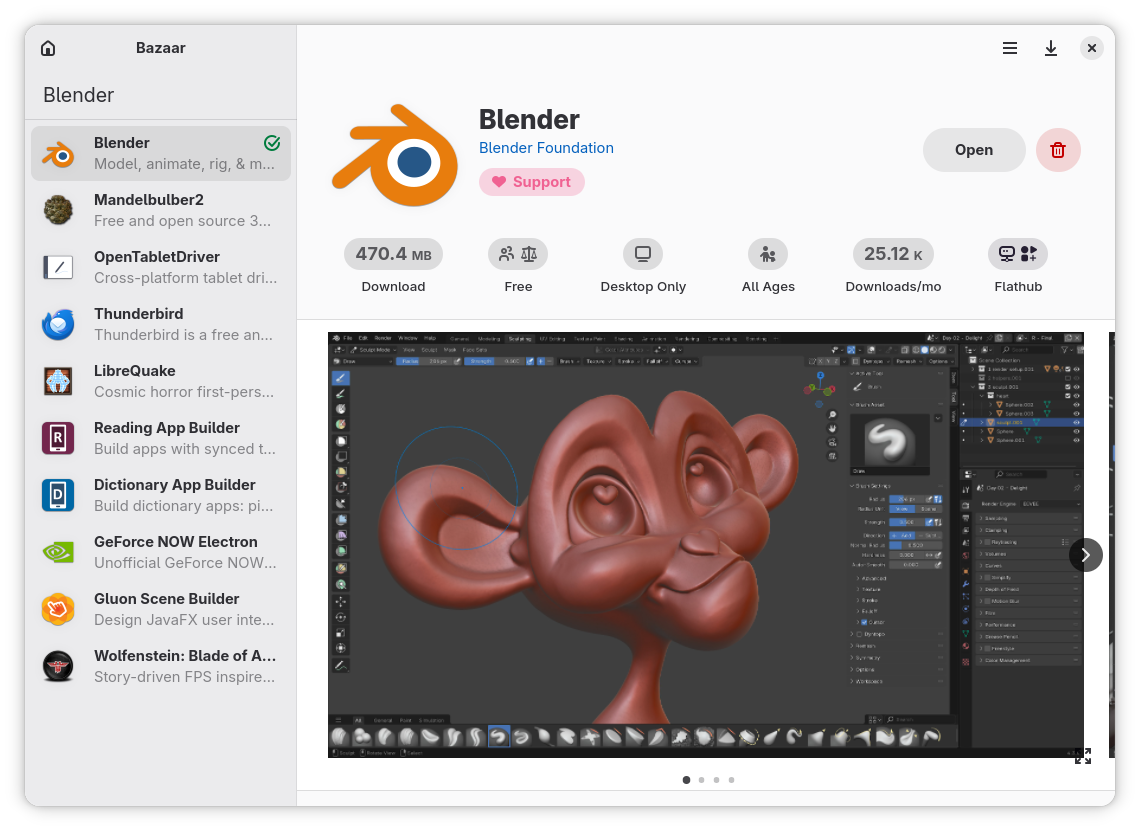1140x831 pixels.
Task: Select the third screenshot page dot
Action: [x=717, y=780]
